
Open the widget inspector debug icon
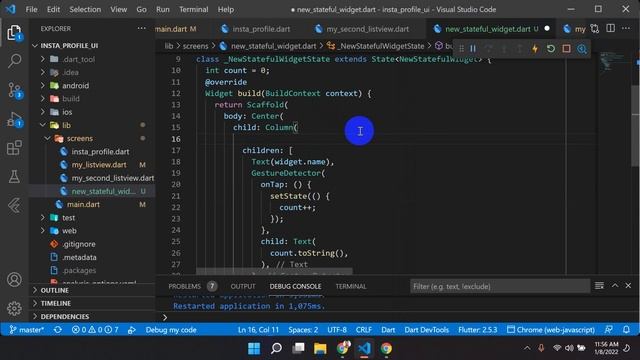(582, 49)
